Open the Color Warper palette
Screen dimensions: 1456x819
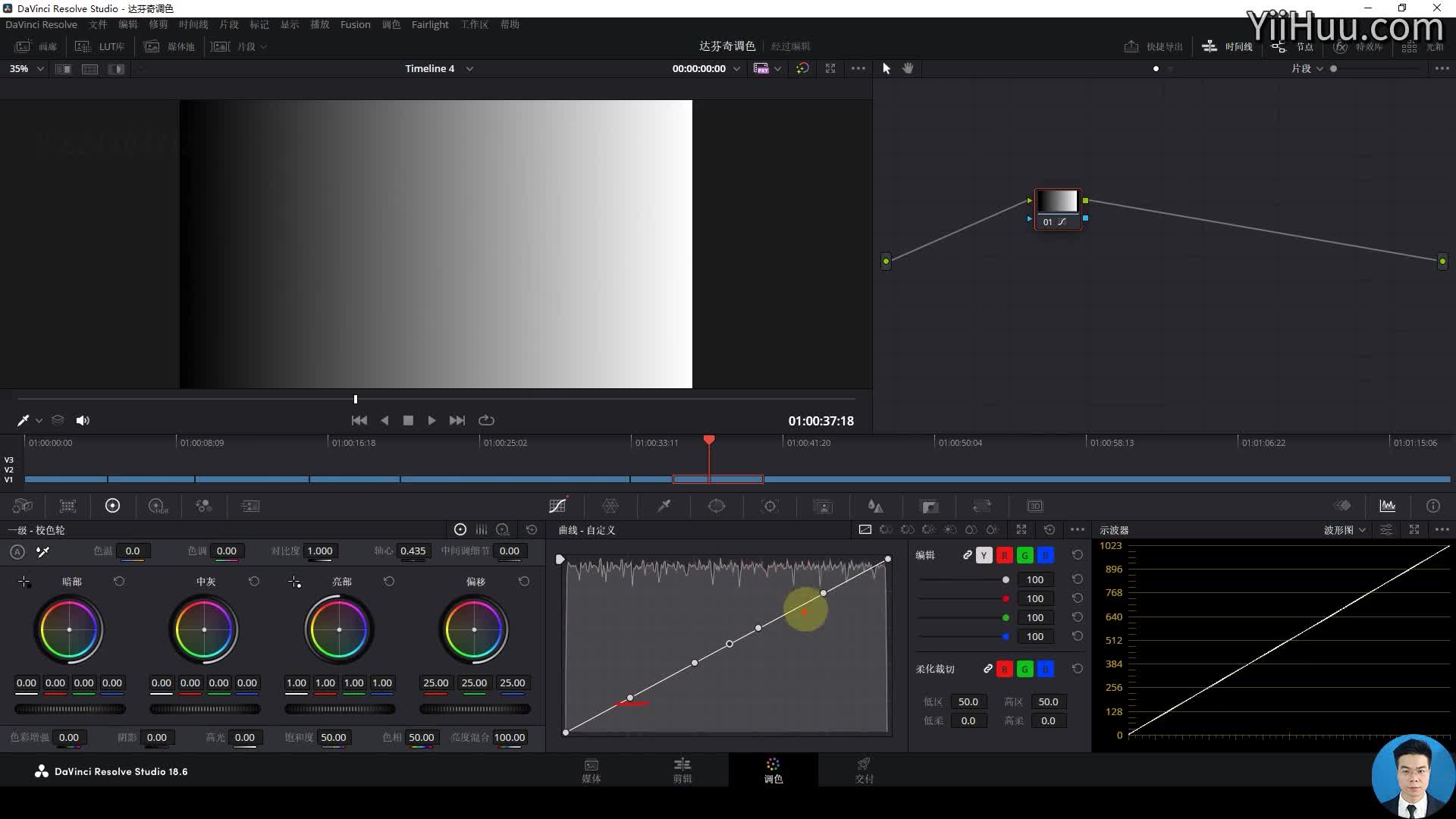[610, 506]
